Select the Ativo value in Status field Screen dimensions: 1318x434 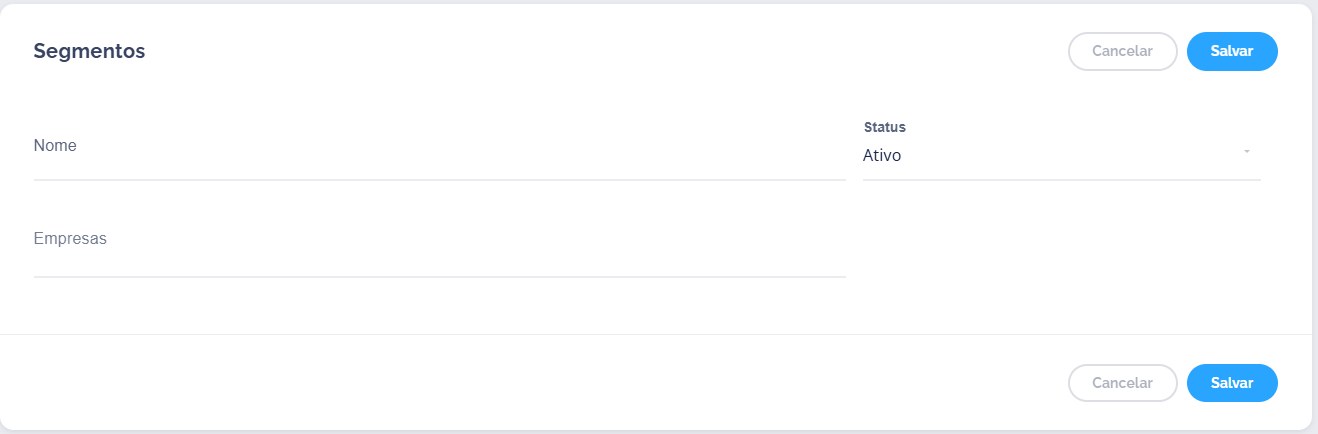tap(882, 156)
